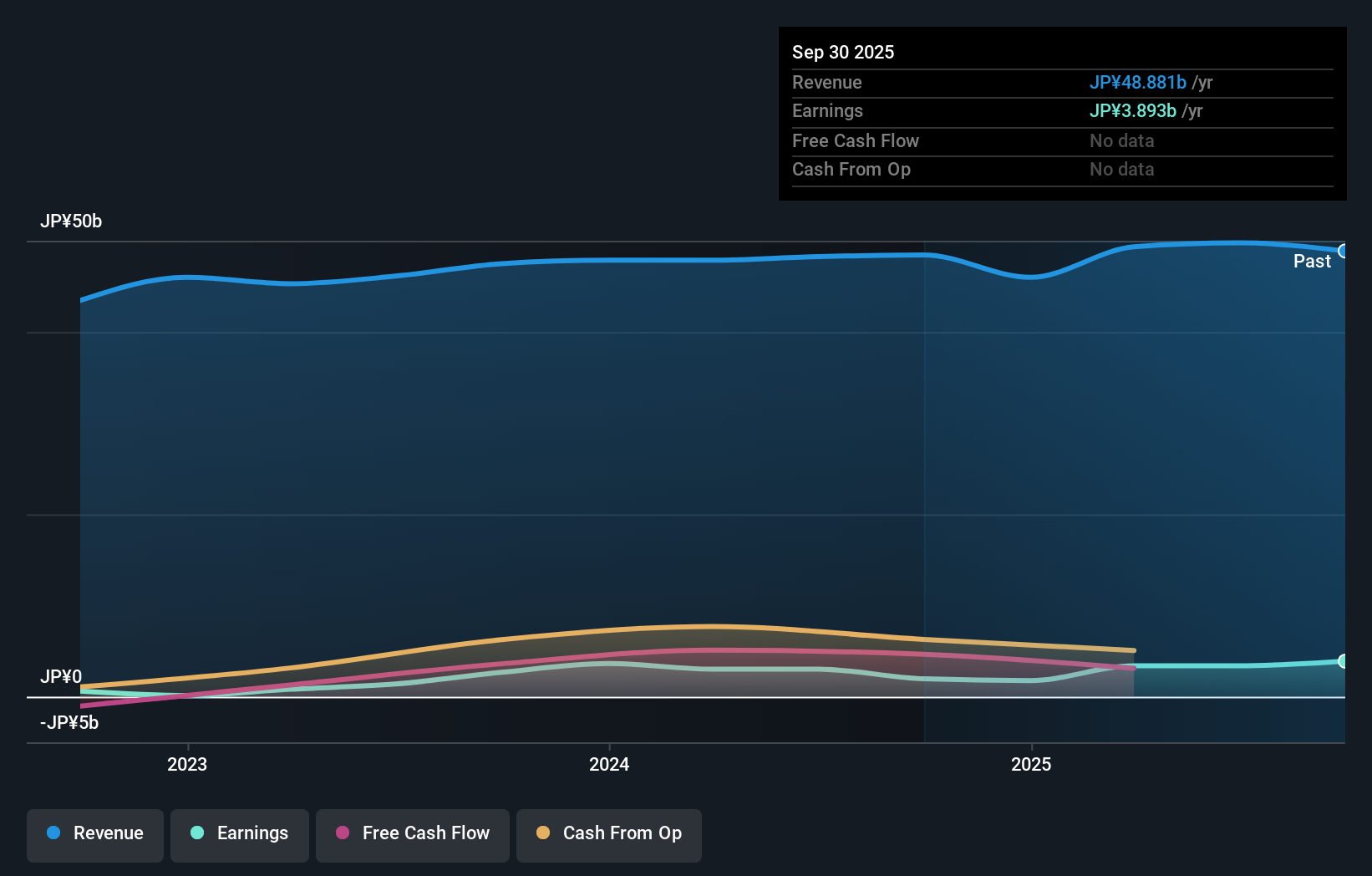This screenshot has height=876, width=1372.
Task: Toggle the Cash From Op series visibility
Action: (608, 833)
